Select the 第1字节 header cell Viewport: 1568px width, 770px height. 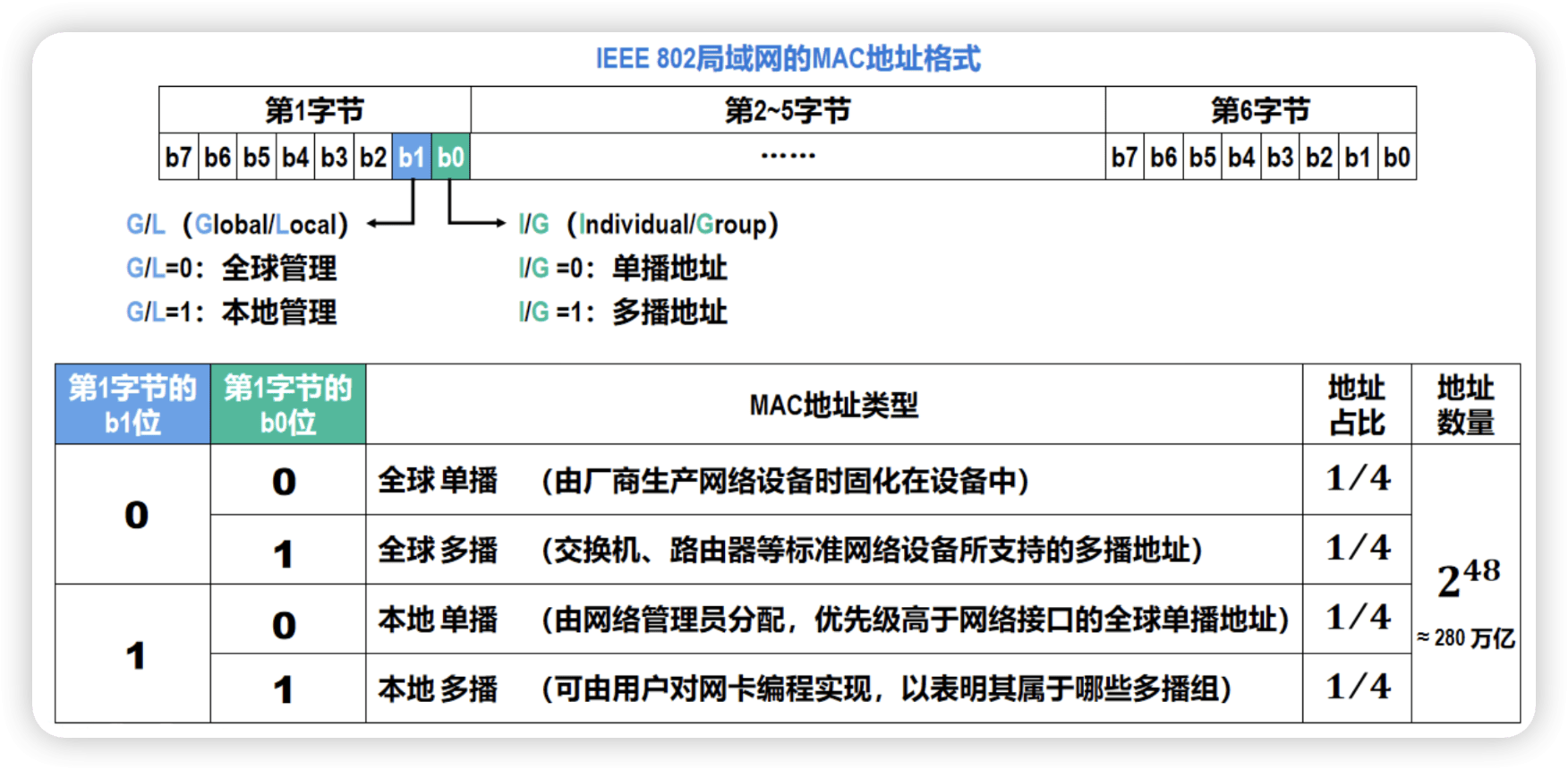[x=314, y=110]
